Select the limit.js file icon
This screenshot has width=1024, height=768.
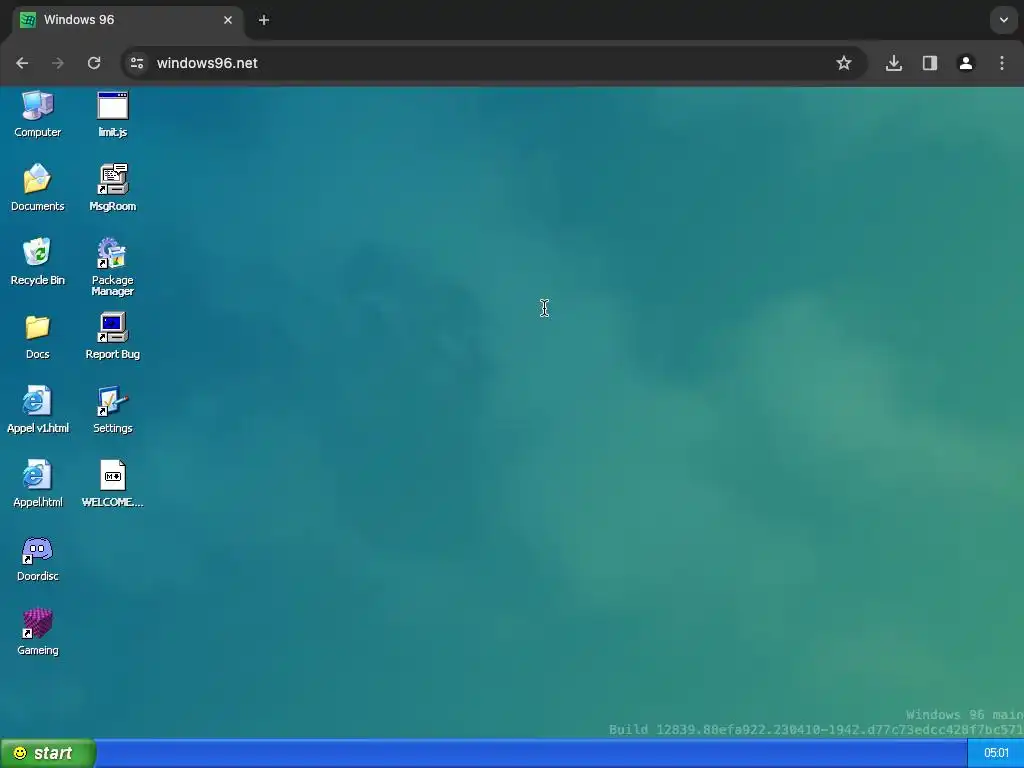click(112, 114)
